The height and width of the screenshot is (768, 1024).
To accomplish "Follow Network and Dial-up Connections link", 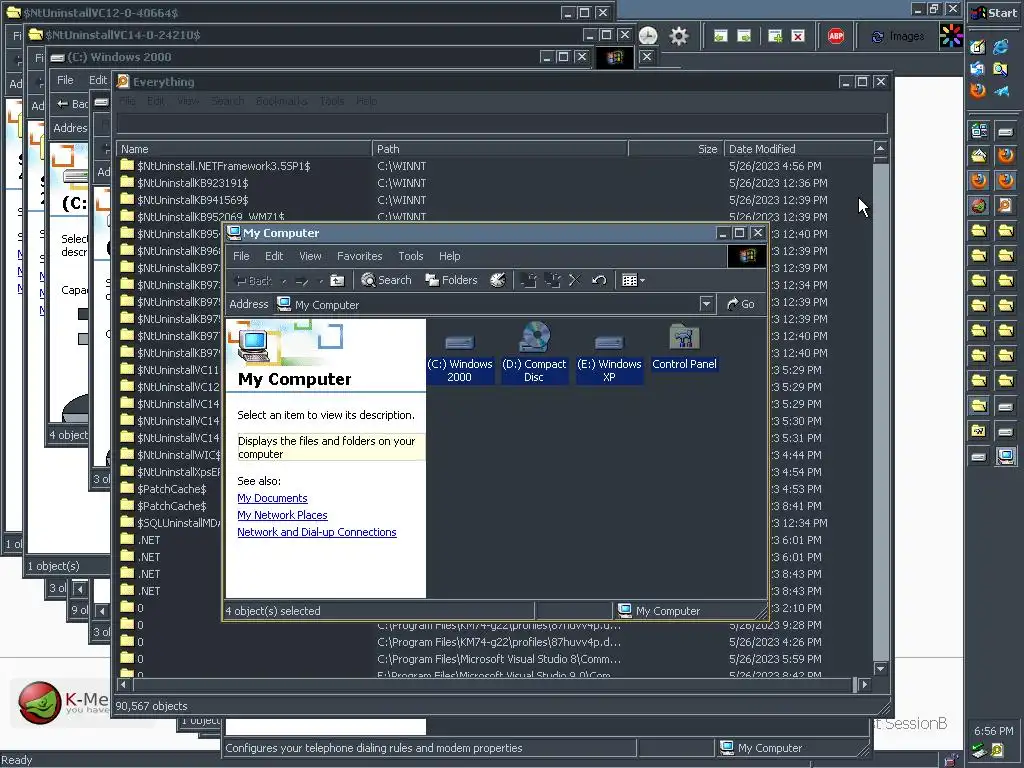I will tap(317, 532).
